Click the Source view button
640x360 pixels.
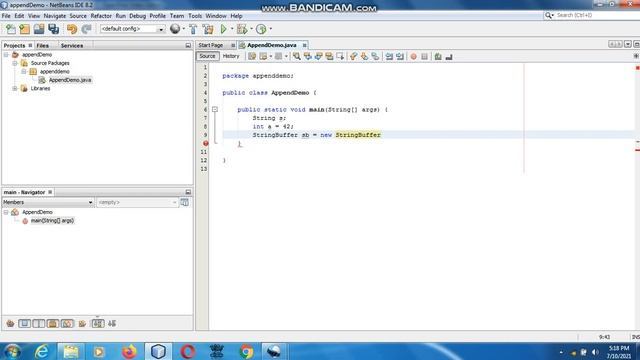point(207,56)
